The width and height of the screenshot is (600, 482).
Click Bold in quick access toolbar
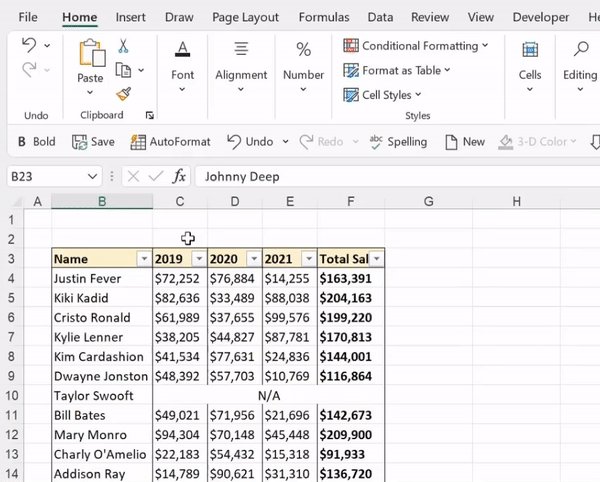pos(37,142)
